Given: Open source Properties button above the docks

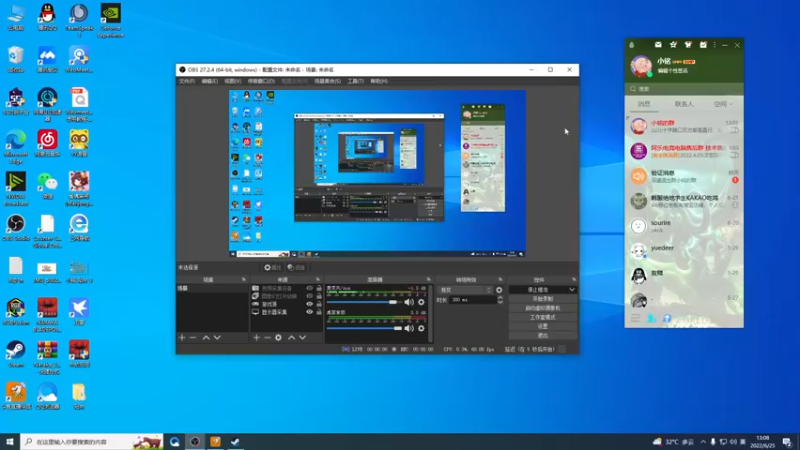Looking at the screenshot, I should [x=273, y=267].
